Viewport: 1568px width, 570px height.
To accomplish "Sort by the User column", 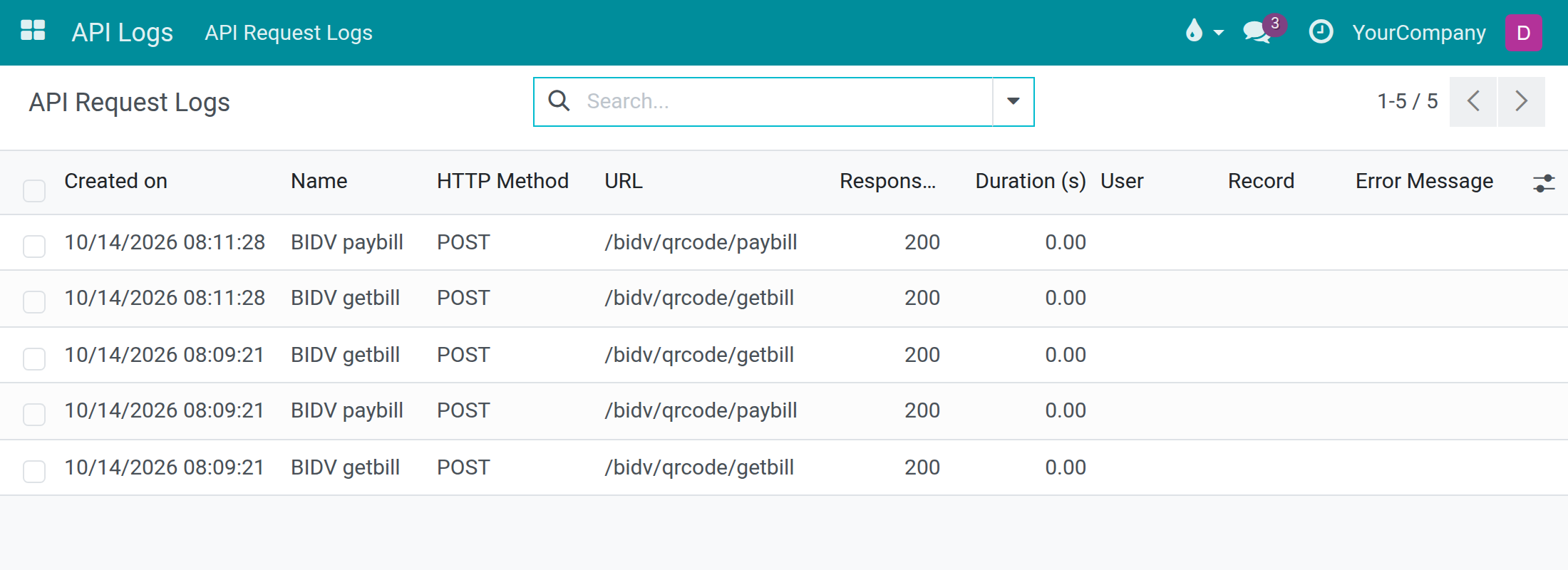I will [x=1122, y=181].
